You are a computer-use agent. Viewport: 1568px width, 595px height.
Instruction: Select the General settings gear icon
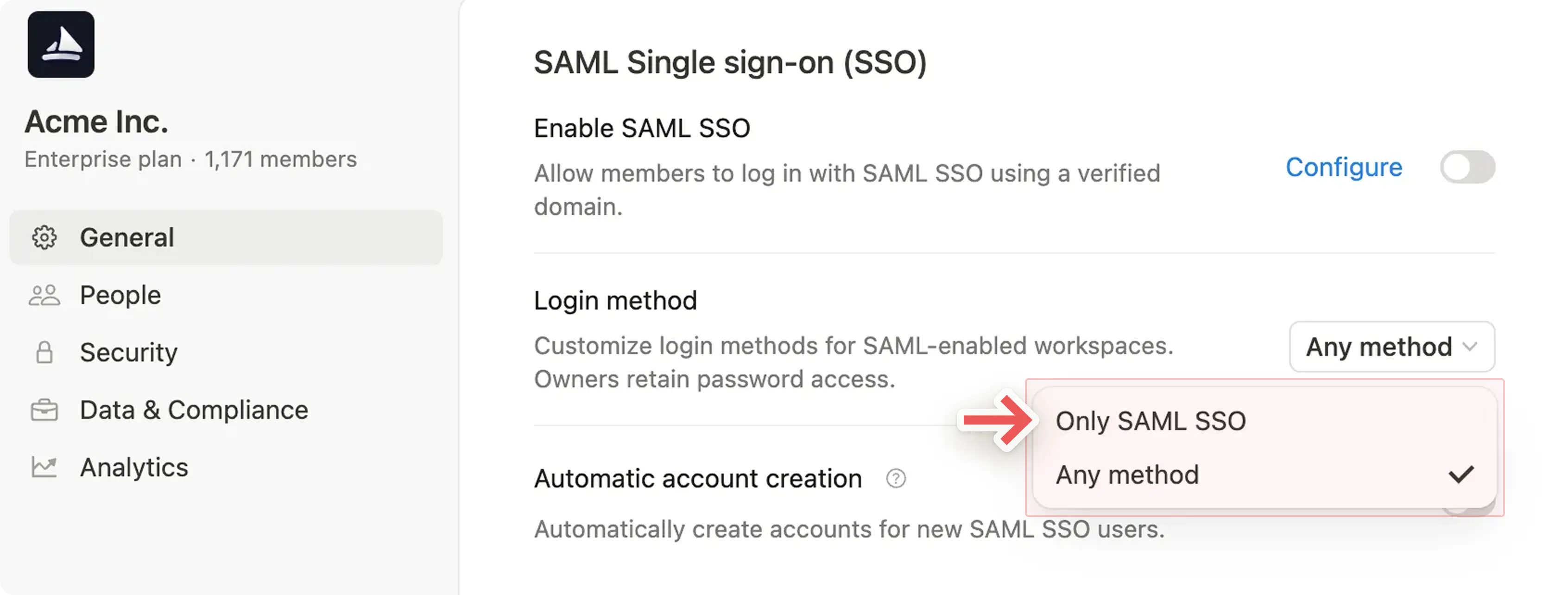pos(44,238)
